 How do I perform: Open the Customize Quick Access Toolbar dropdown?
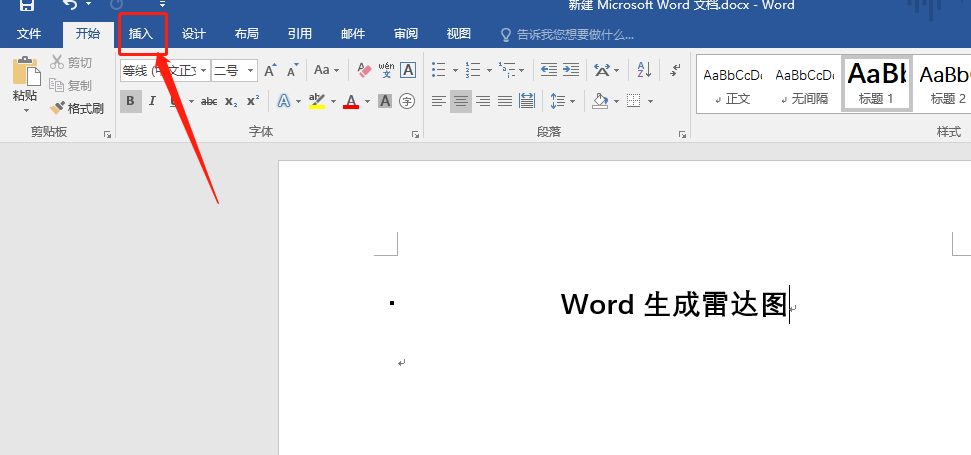coord(162,5)
